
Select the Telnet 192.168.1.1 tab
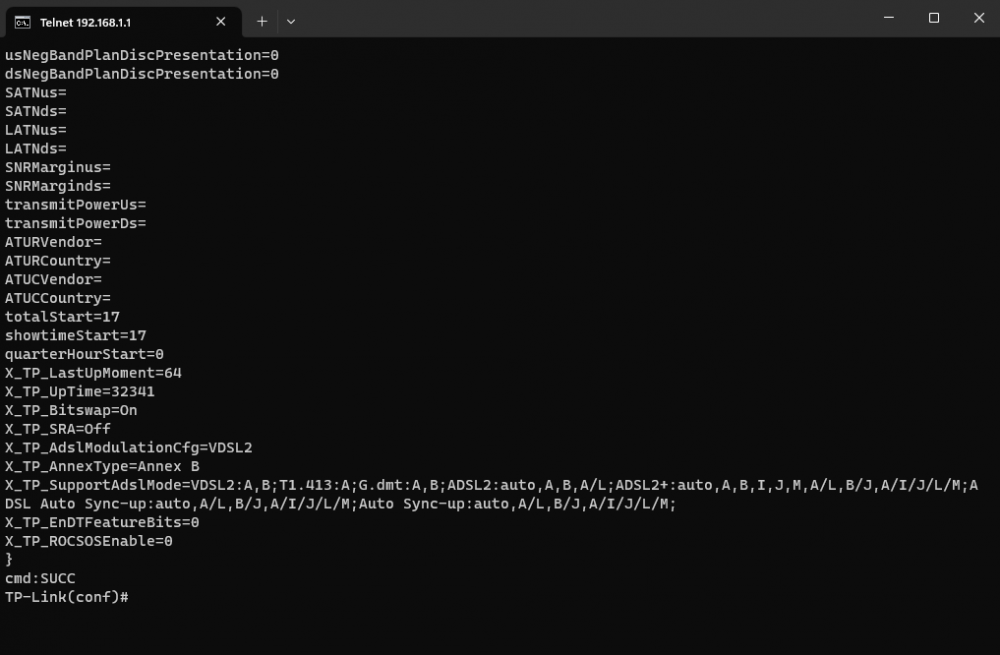click(110, 21)
